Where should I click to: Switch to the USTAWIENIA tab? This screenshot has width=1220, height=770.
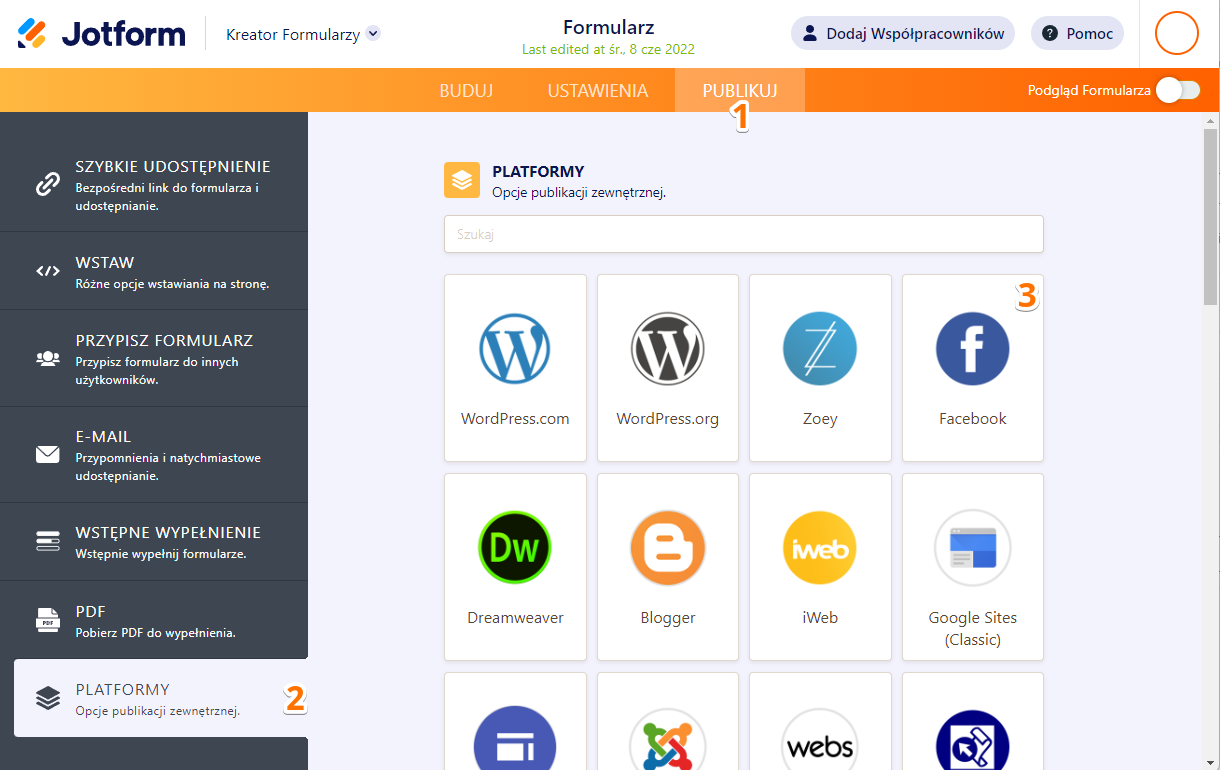(x=598, y=90)
